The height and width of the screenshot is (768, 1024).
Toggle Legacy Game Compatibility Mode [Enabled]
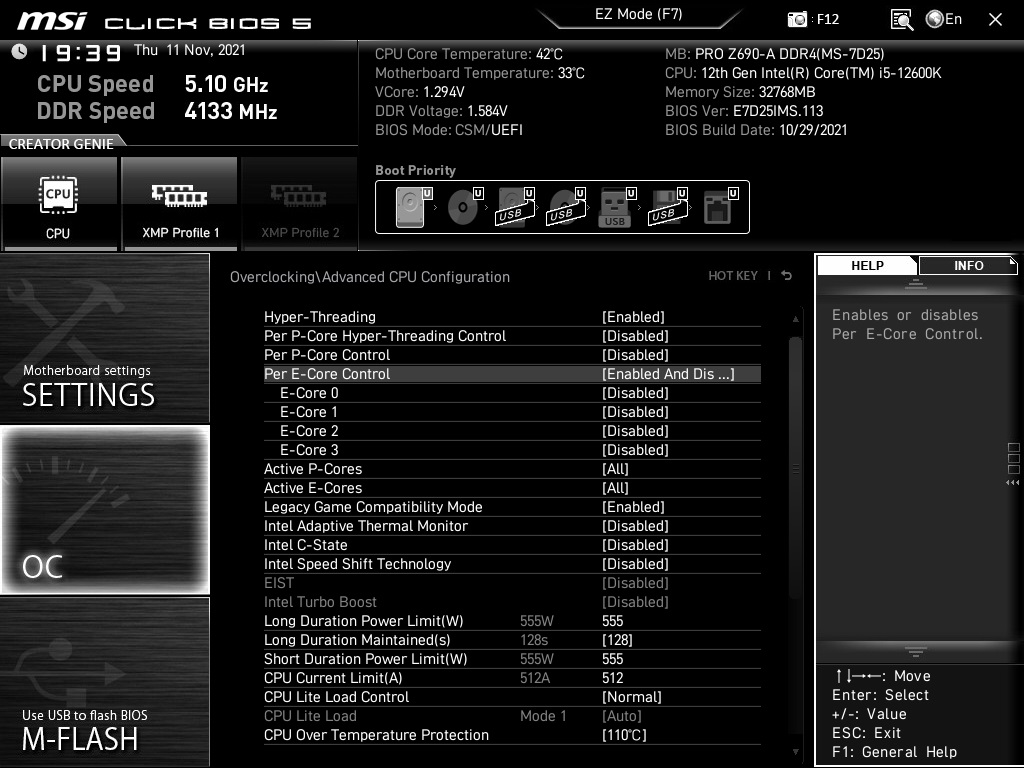click(633, 507)
